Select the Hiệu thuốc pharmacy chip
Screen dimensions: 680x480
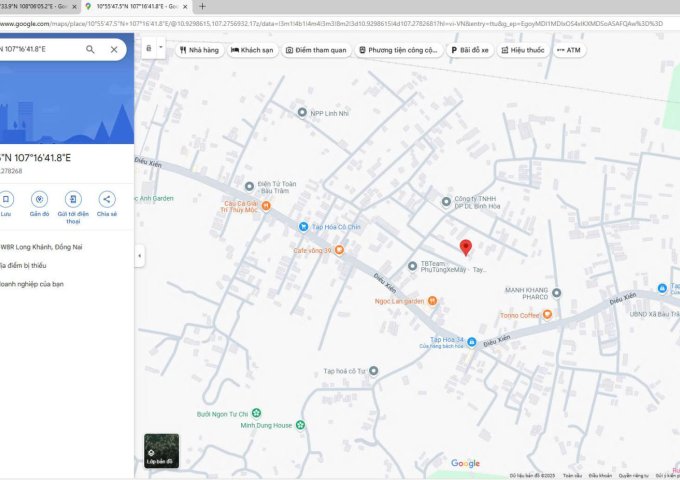click(524, 49)
